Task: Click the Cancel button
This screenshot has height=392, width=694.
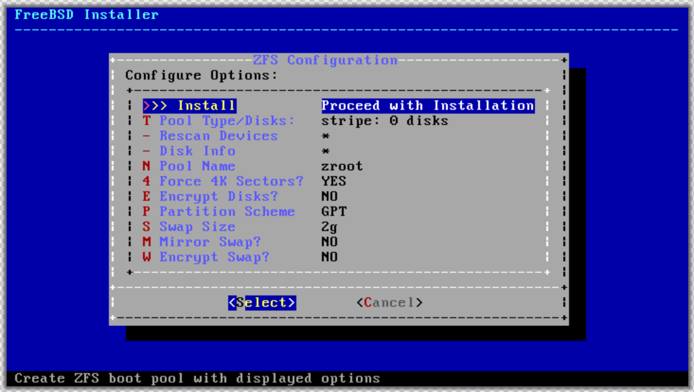Action: point(389,302)
